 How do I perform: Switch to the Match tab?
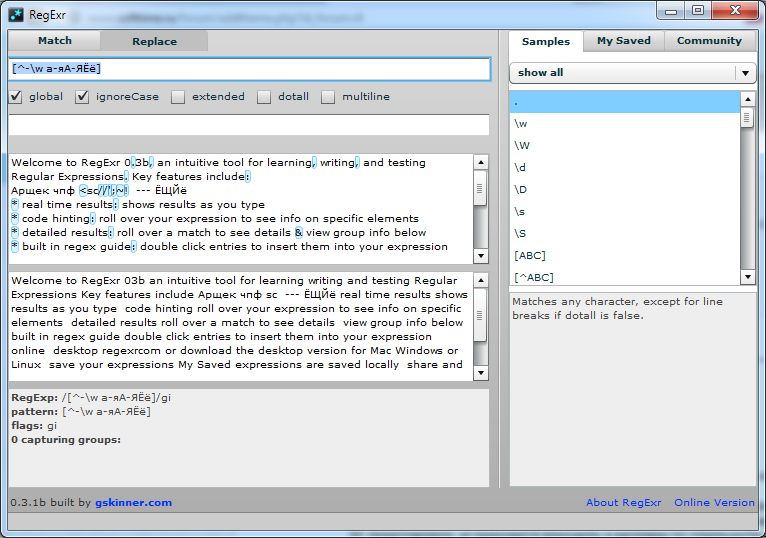pos(55,41)
